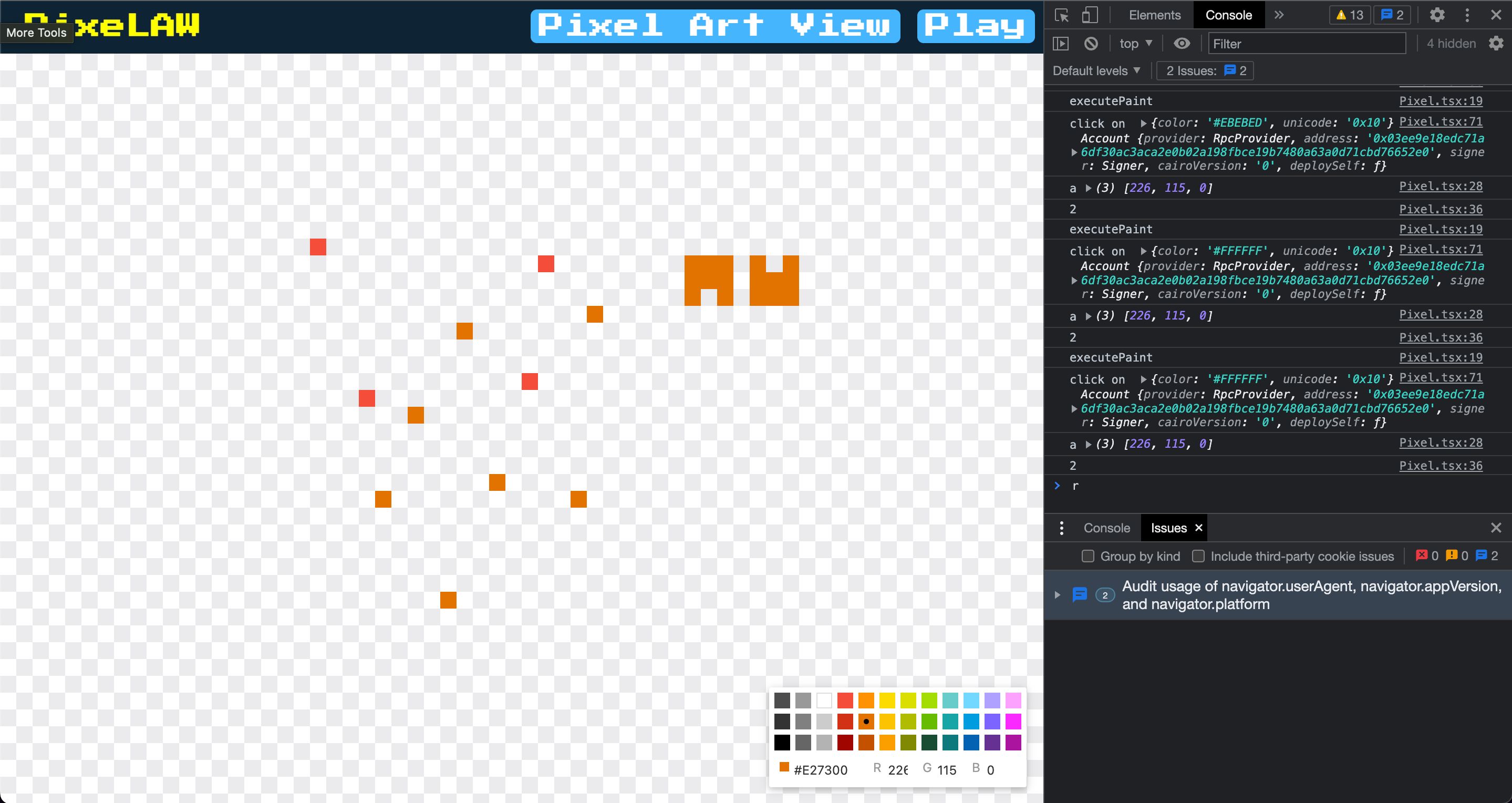The image size is (1512, 803).
Task: Select the Console tab in top toolbar
Action: coord(1228,15)
